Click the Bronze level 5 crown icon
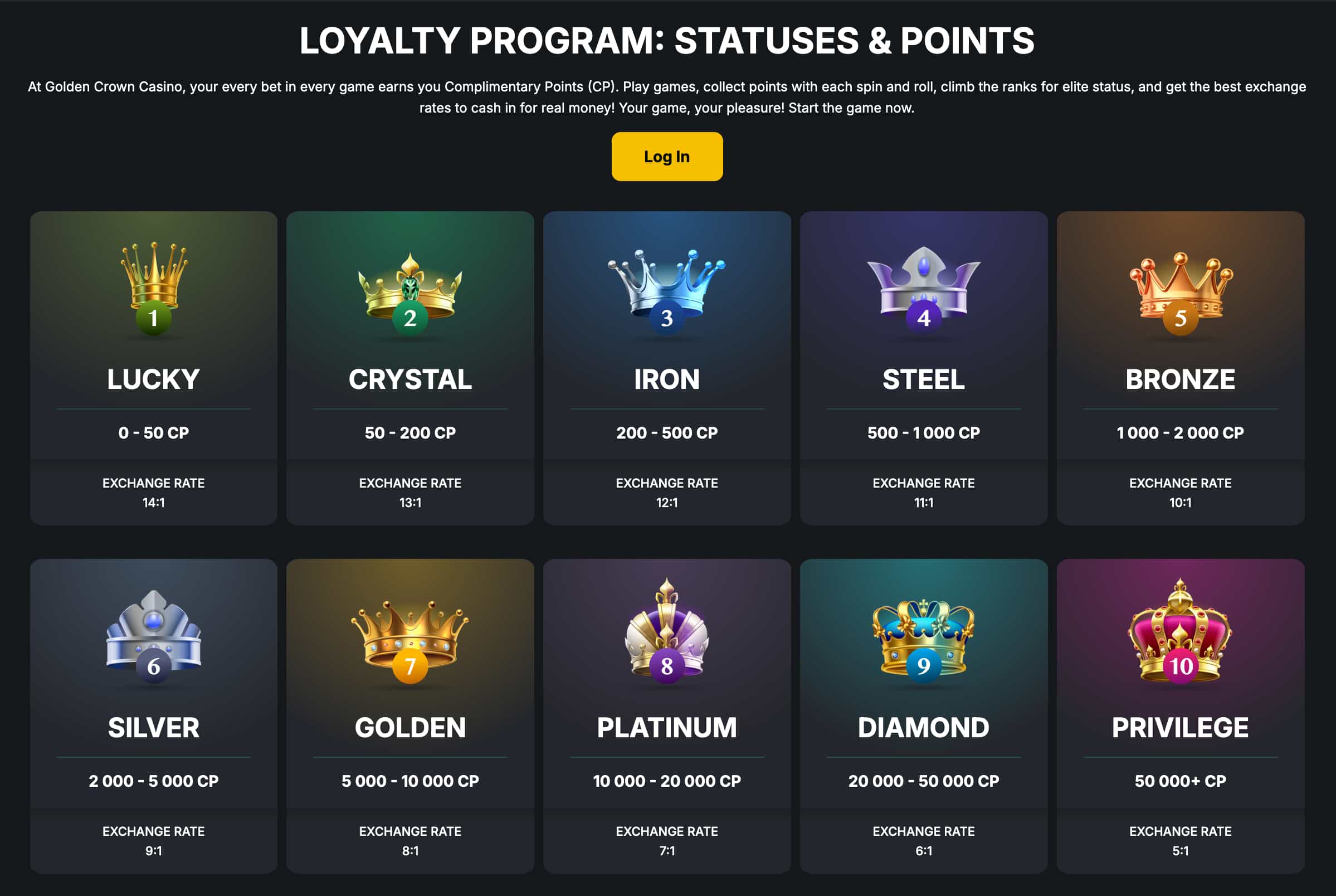Screen dimensions: 1336x896 [x=1180, y=289]
